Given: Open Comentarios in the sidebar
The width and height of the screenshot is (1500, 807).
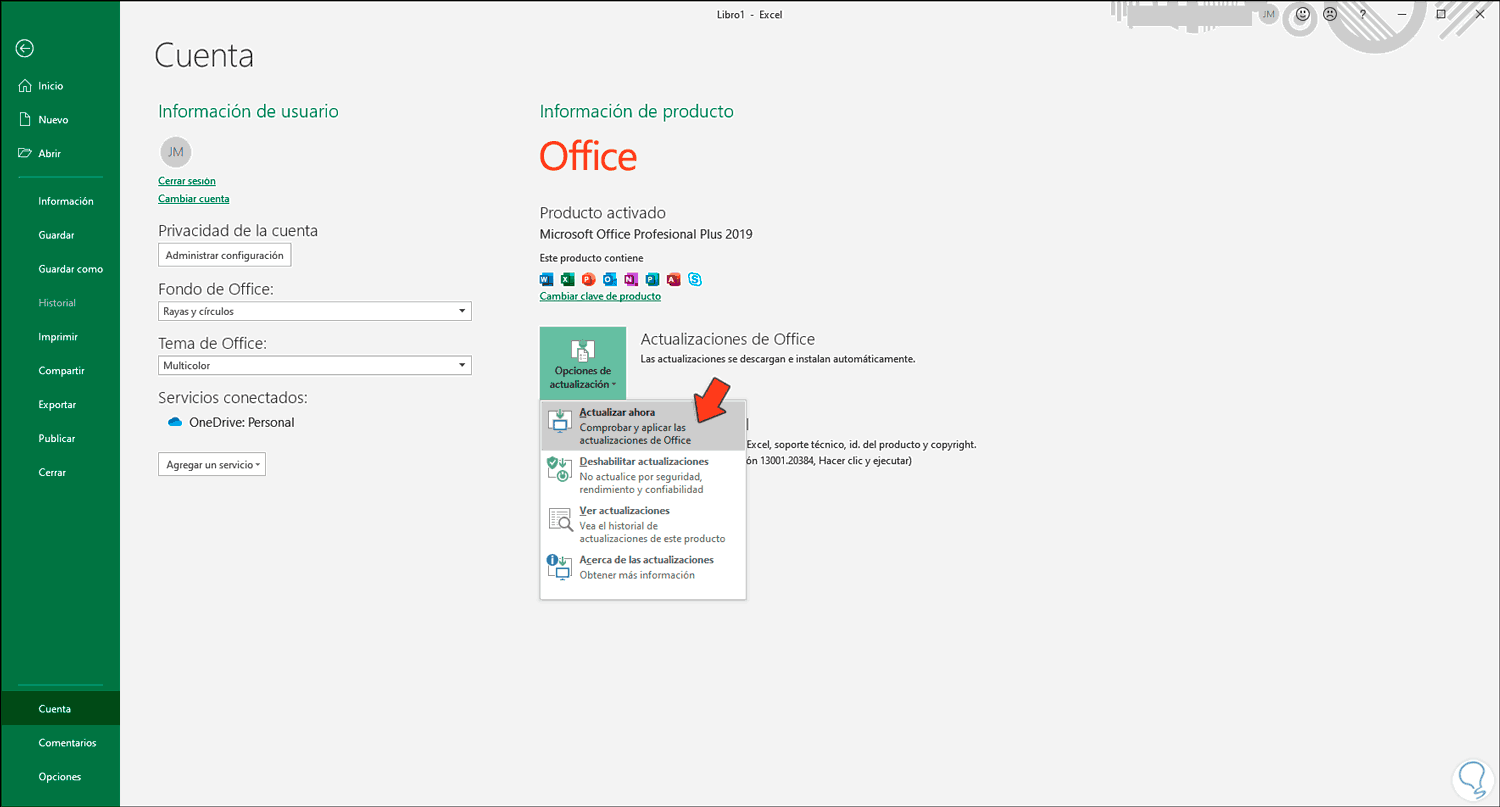Looking at the screenshot, I should [60, 743].
